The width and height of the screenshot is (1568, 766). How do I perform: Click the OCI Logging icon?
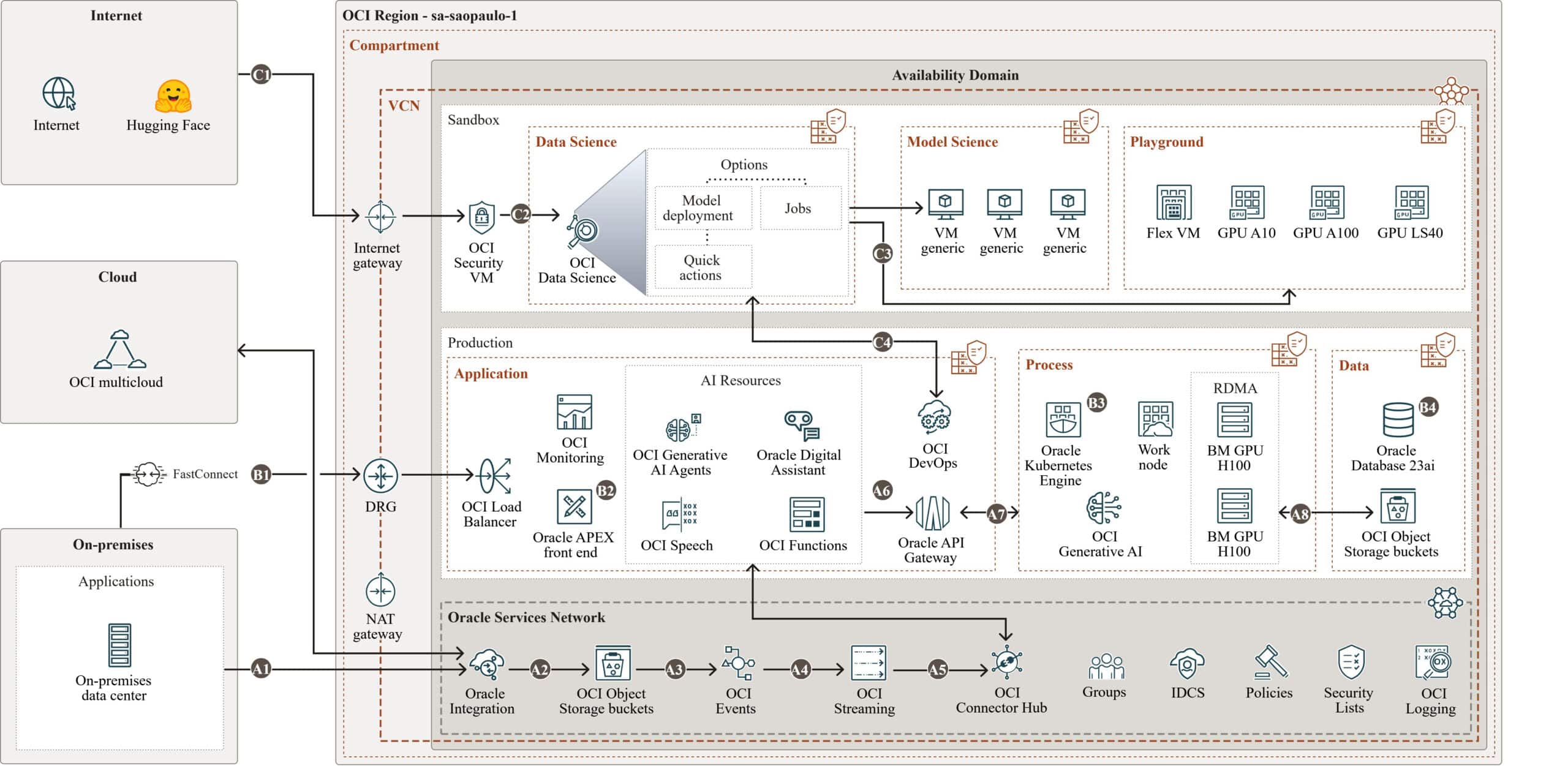point(1433,663)
